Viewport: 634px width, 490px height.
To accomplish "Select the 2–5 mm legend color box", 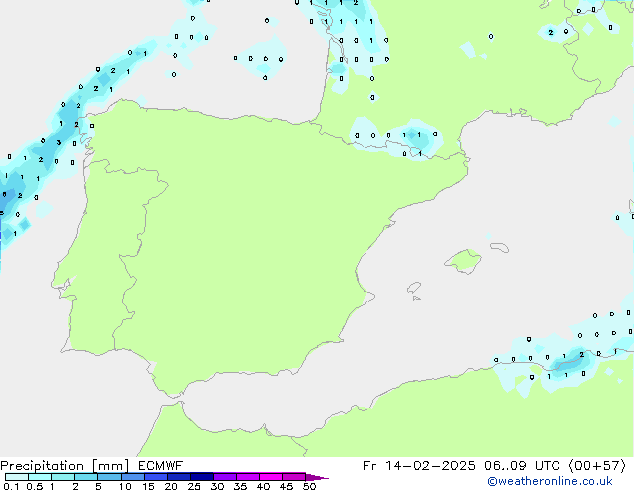I will tap(86, 477).
